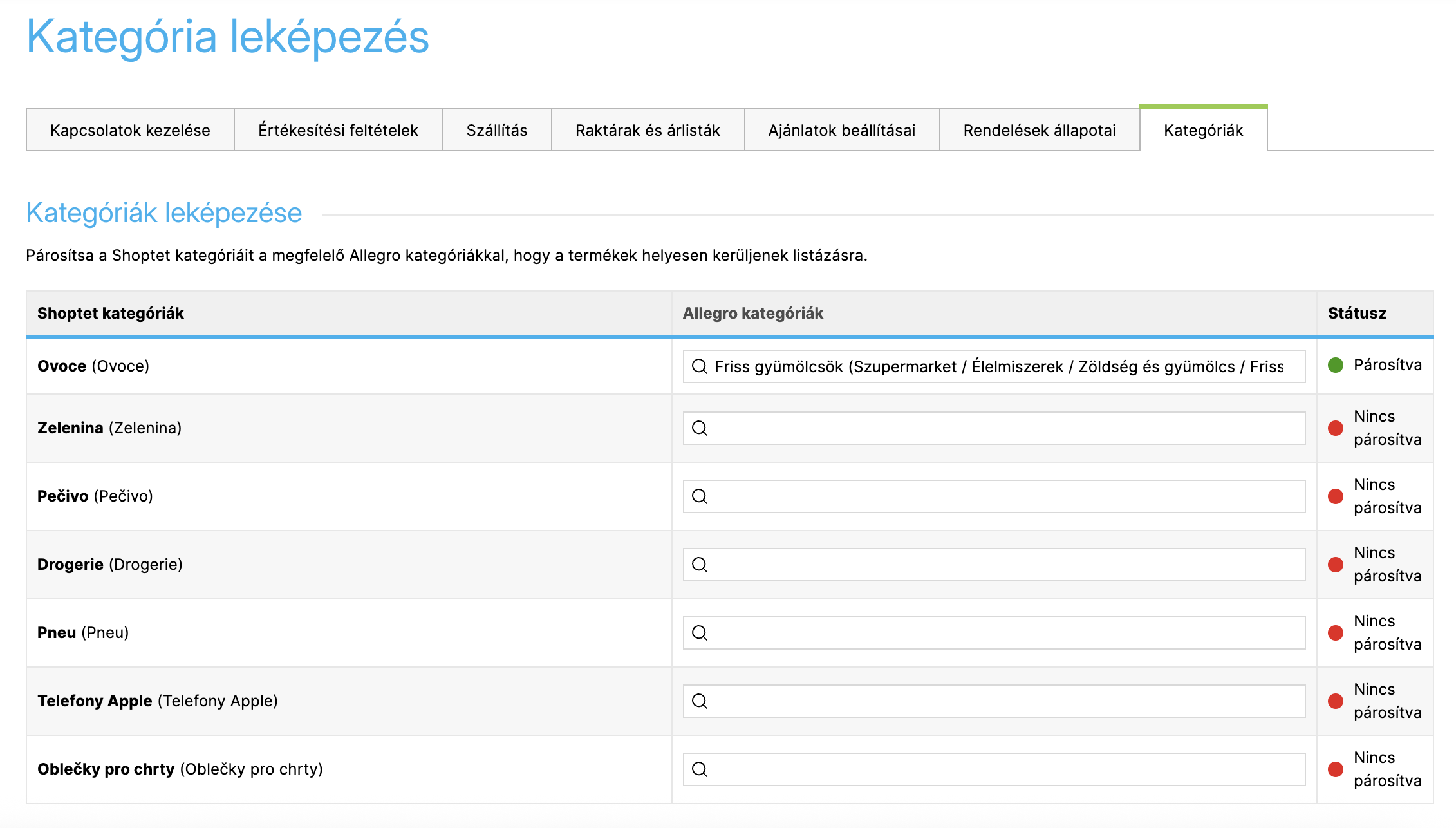The image size is (1456, 828).
Task: Open Kapcsolatok kezelése tab
Action: pyautogui.click(x=130, y=130)
